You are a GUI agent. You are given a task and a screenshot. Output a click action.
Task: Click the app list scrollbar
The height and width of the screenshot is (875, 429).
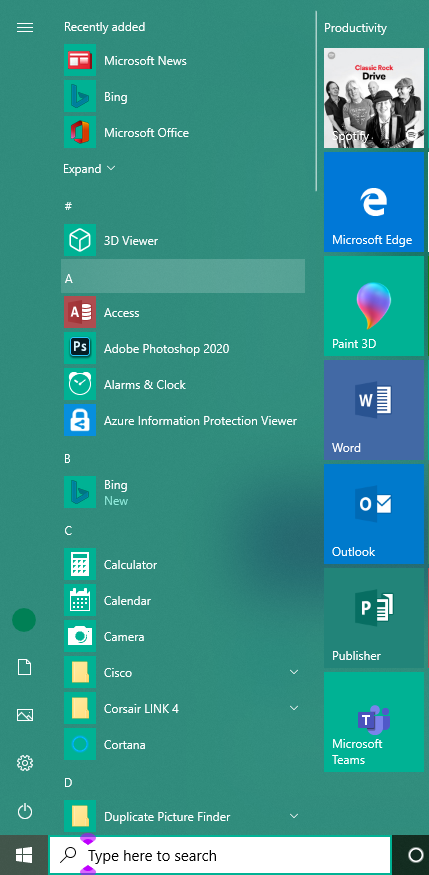pyautogui.click(x=316, y=100)
